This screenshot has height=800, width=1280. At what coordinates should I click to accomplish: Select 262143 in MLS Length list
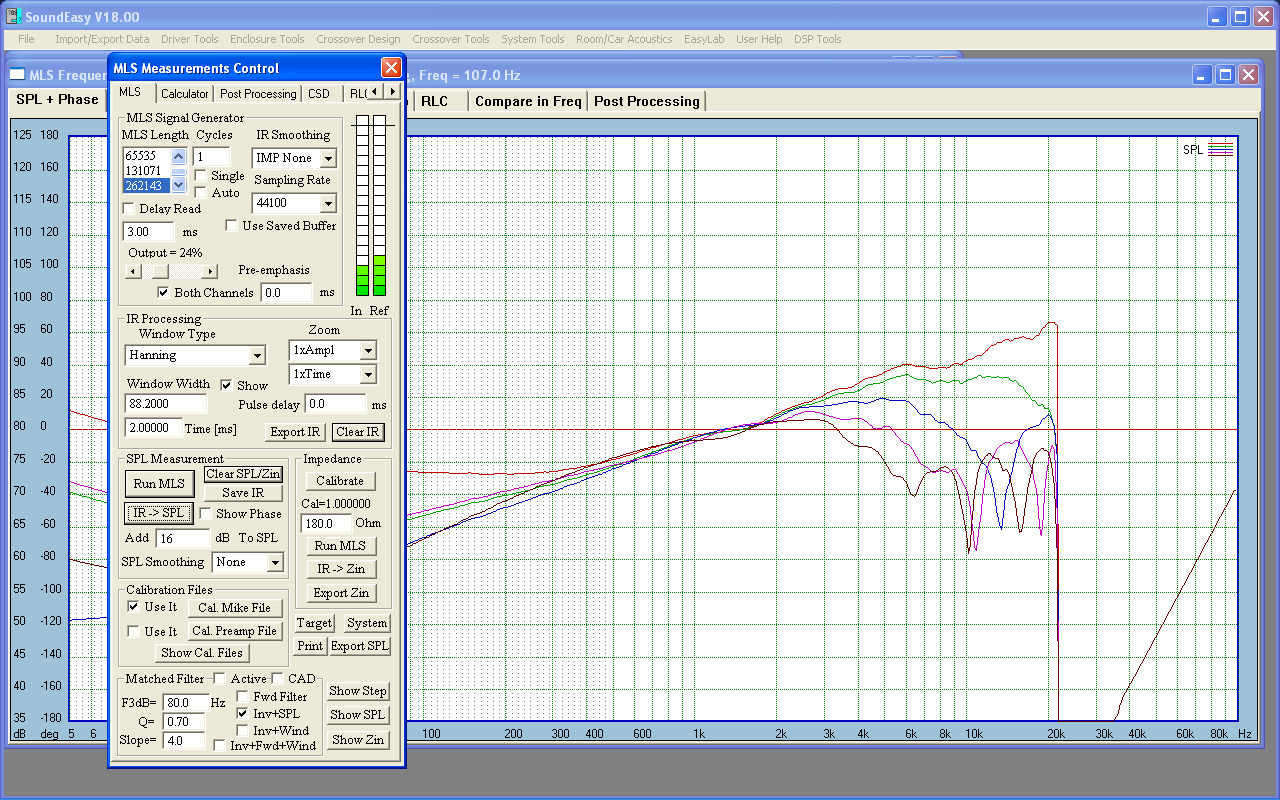146,185
